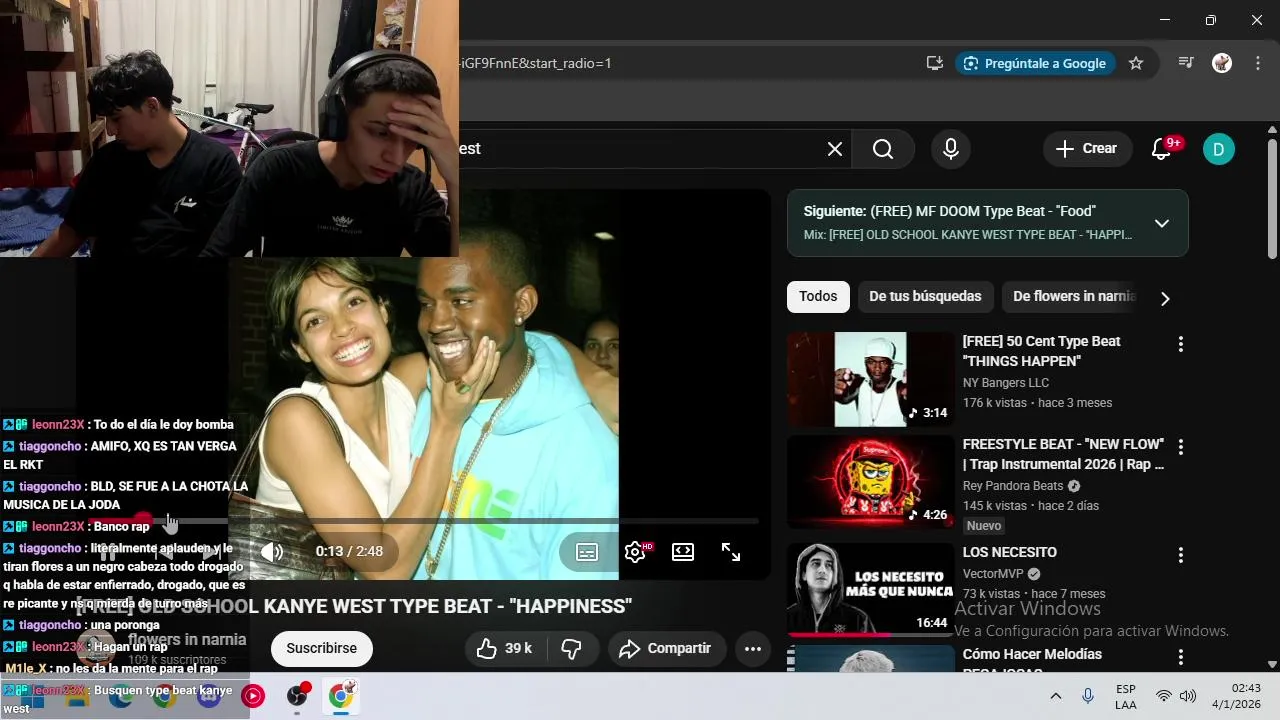Click the scrollbar down arrow

click(x=1272, y=664)
